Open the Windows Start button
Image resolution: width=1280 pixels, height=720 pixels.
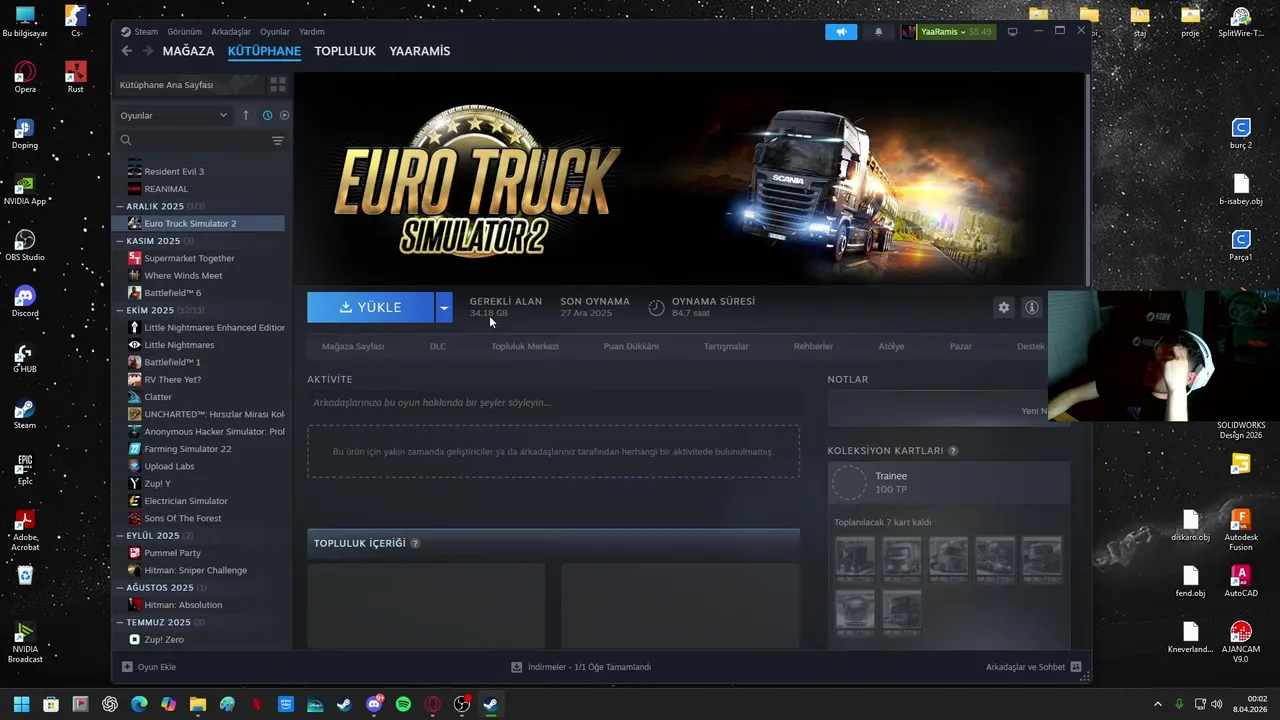coord(21,704)
